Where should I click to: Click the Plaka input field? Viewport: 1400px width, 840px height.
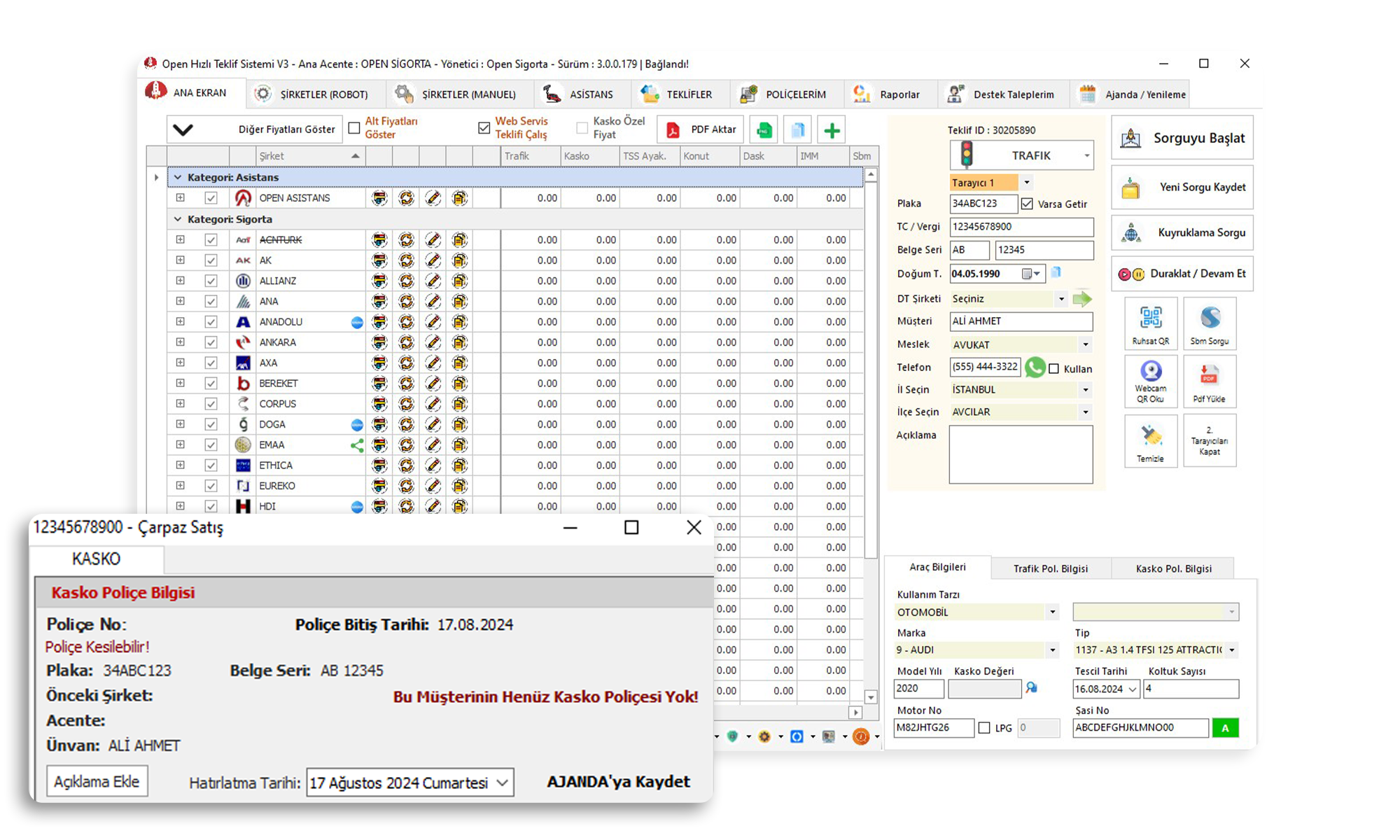click(983, 204)
